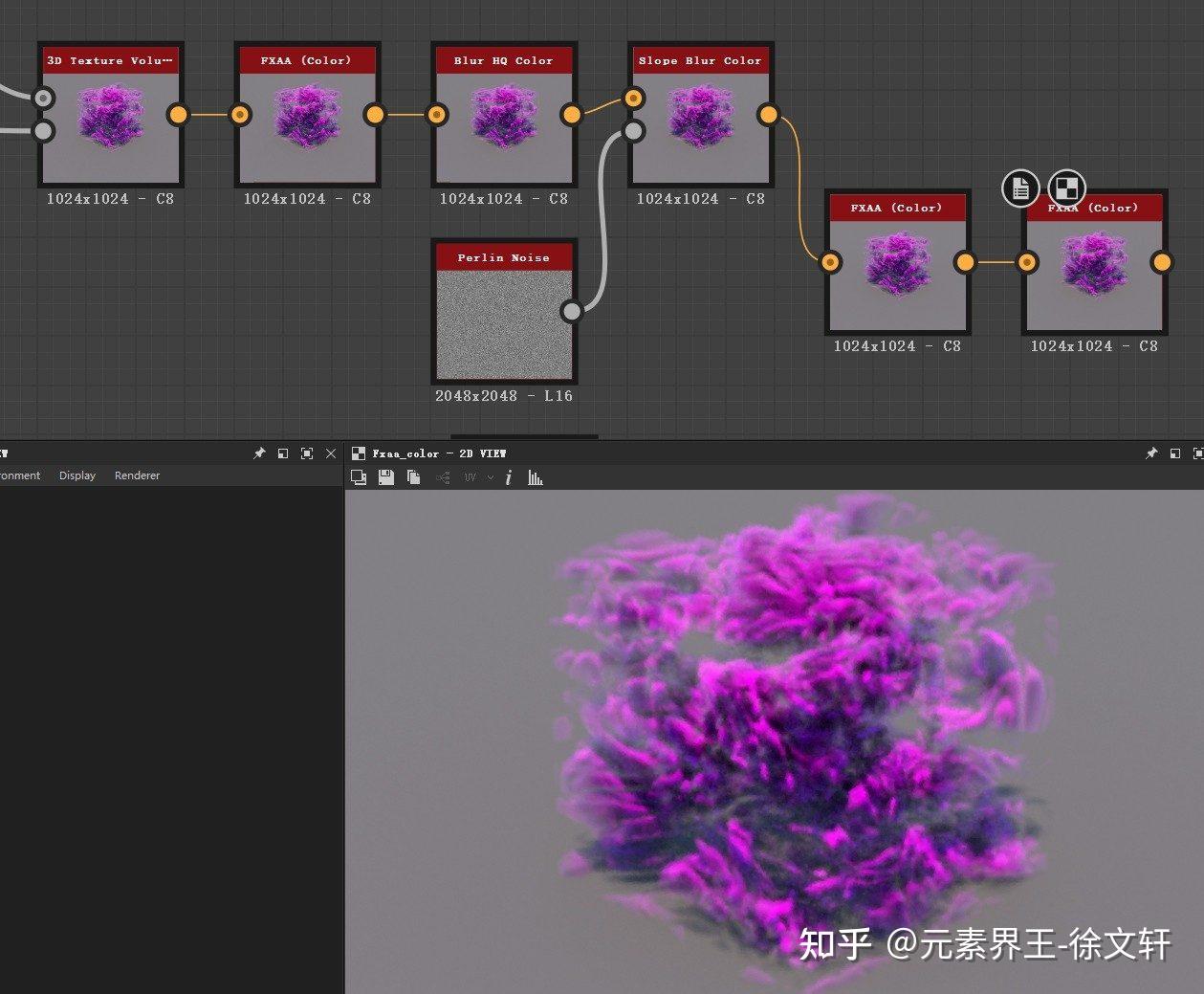
Task: Click the Slope Blur Color node header
Action: point(701,59)
